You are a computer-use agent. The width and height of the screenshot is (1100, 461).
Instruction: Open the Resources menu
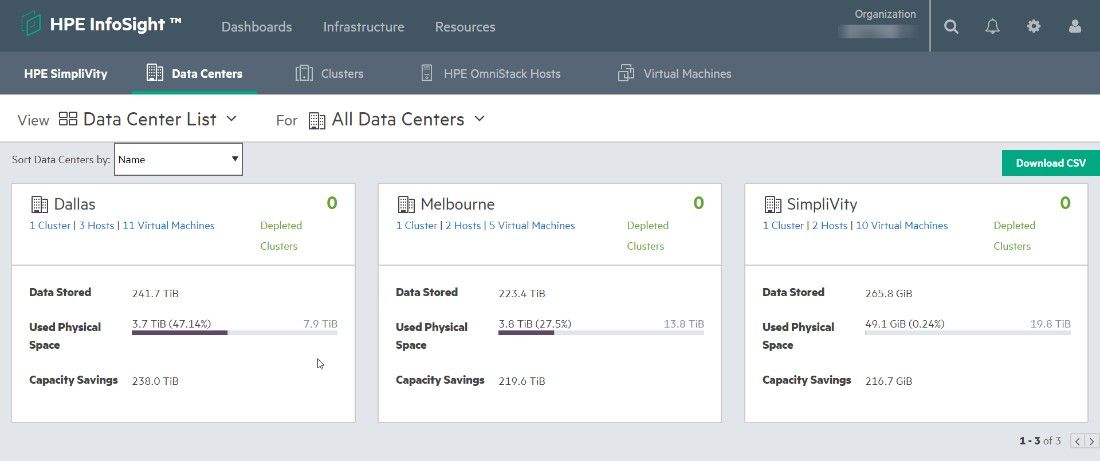[465, 27]
